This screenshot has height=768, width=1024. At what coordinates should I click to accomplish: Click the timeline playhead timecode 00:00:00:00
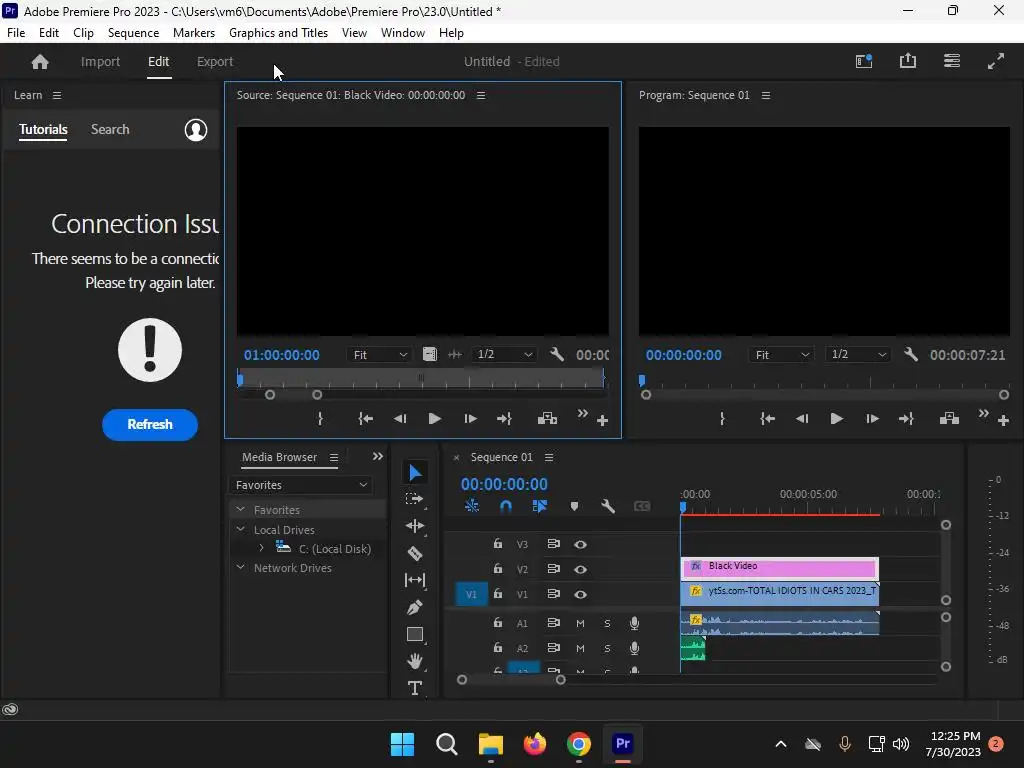504,484
